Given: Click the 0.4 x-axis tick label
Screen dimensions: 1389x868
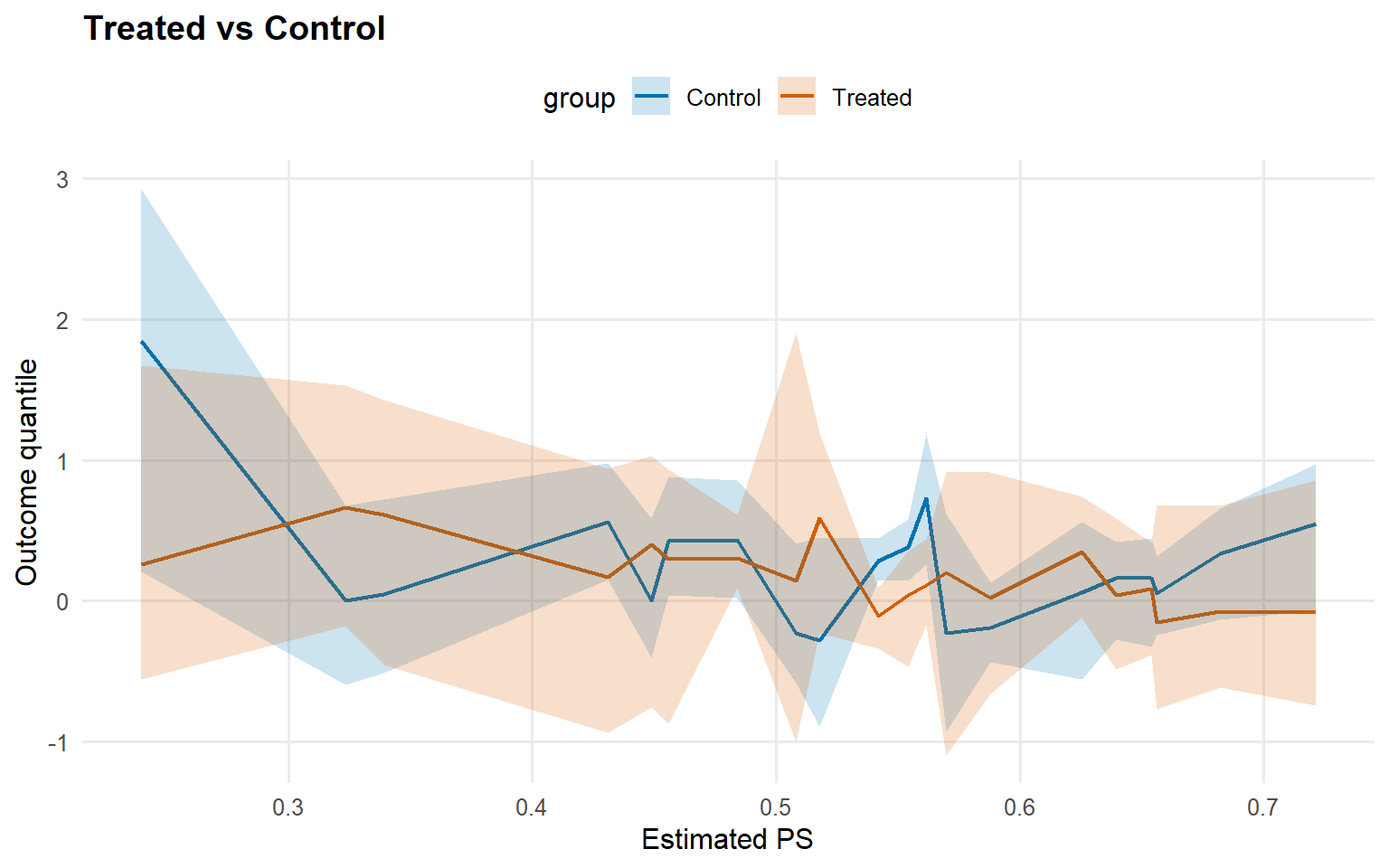Looking at the screenshot, I should pos(532,807).
